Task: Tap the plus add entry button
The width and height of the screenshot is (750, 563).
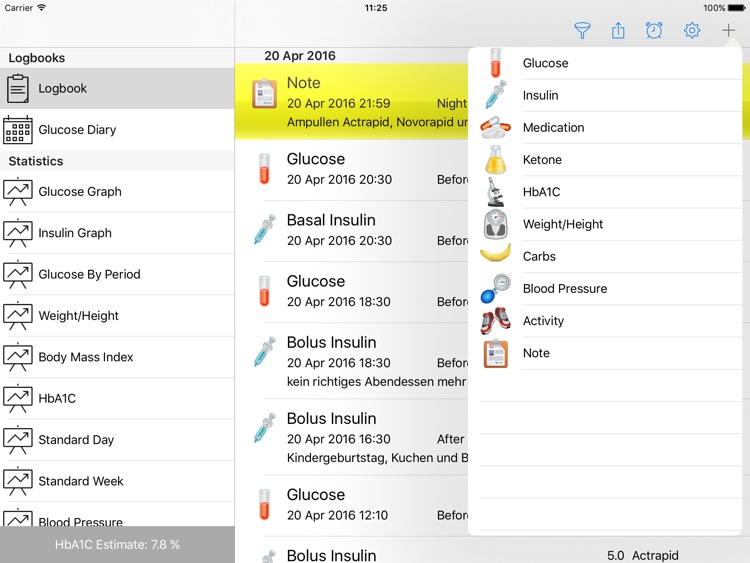Action: pyautogui.click(x=728, y=31)
